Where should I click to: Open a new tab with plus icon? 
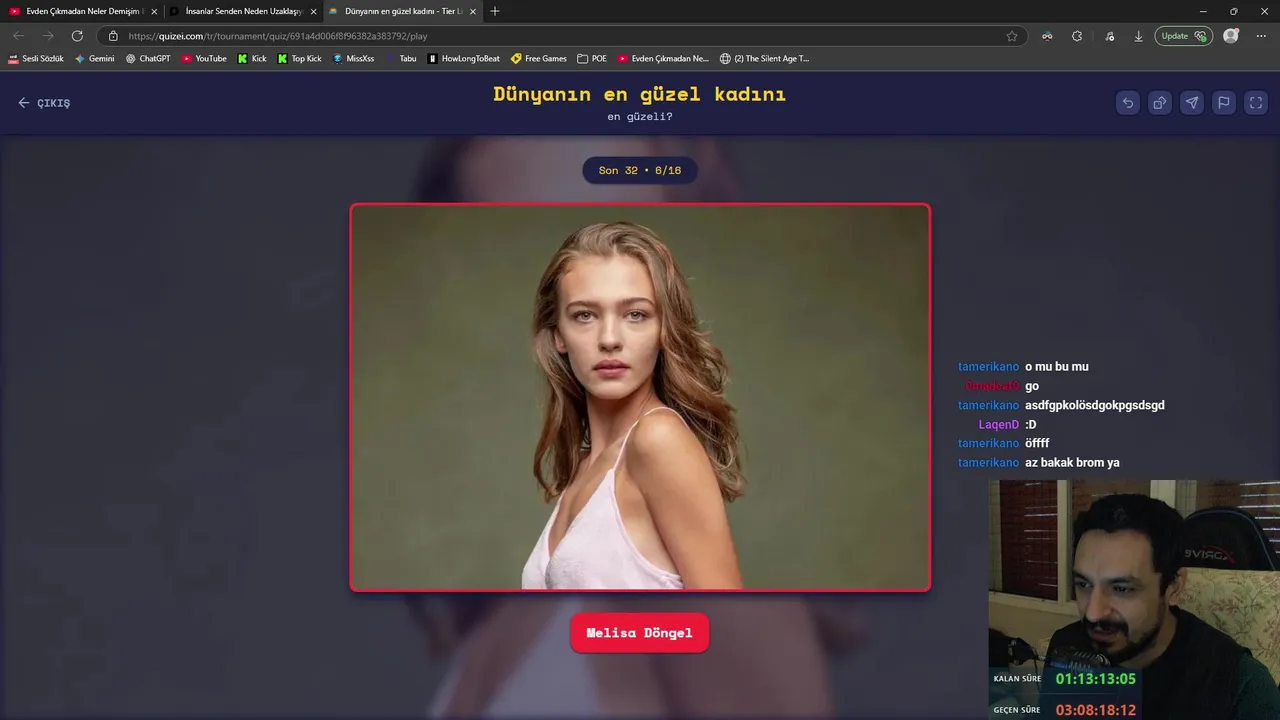click(x=495, y=11)
